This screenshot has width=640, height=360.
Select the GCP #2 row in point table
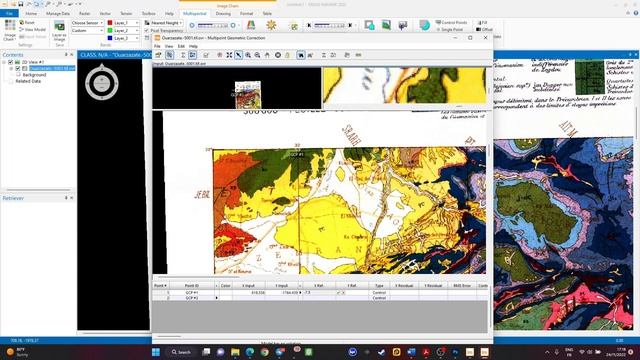click(x=320, y=298)
